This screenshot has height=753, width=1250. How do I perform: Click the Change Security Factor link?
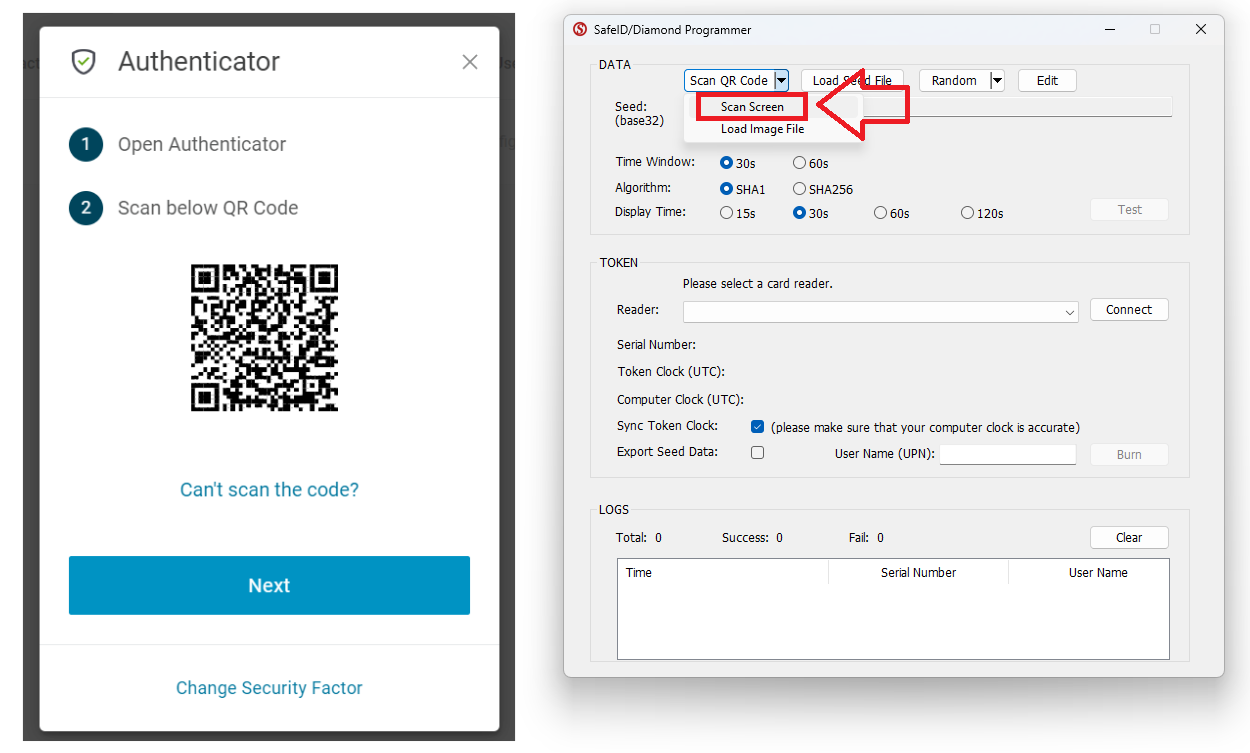269,688
